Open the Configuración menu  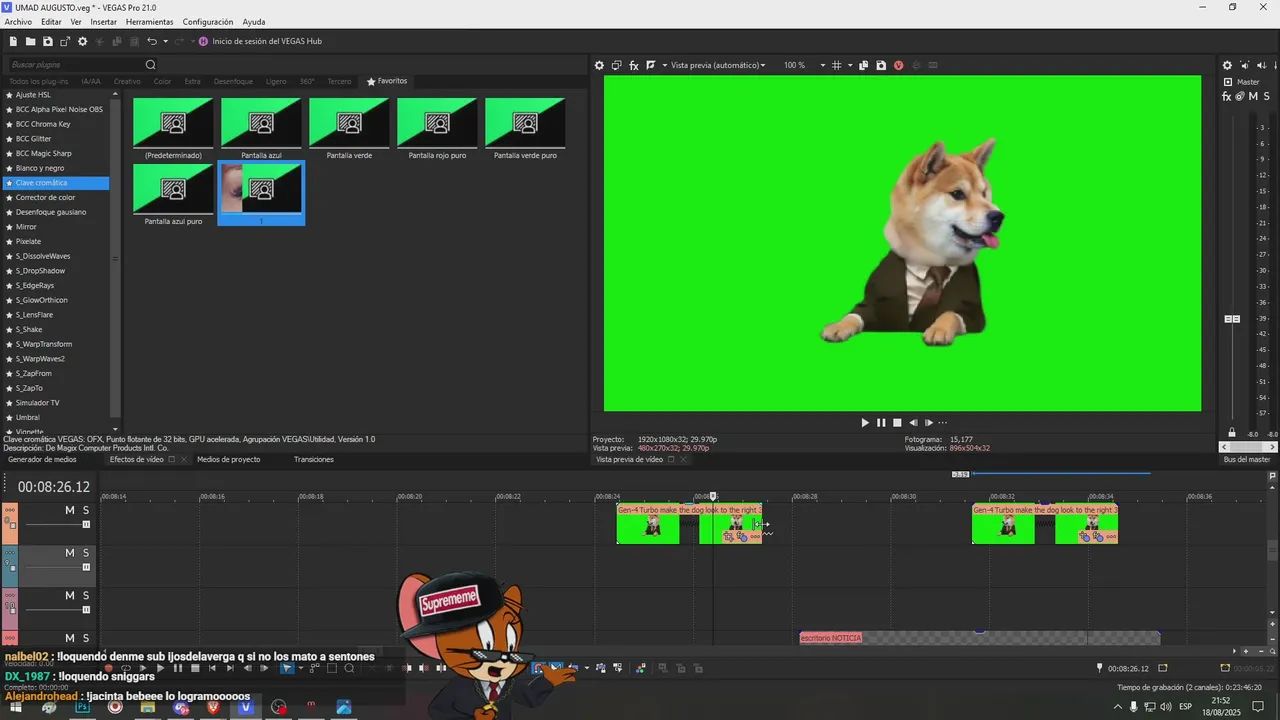pyautogui.click(x=208, y=22)
